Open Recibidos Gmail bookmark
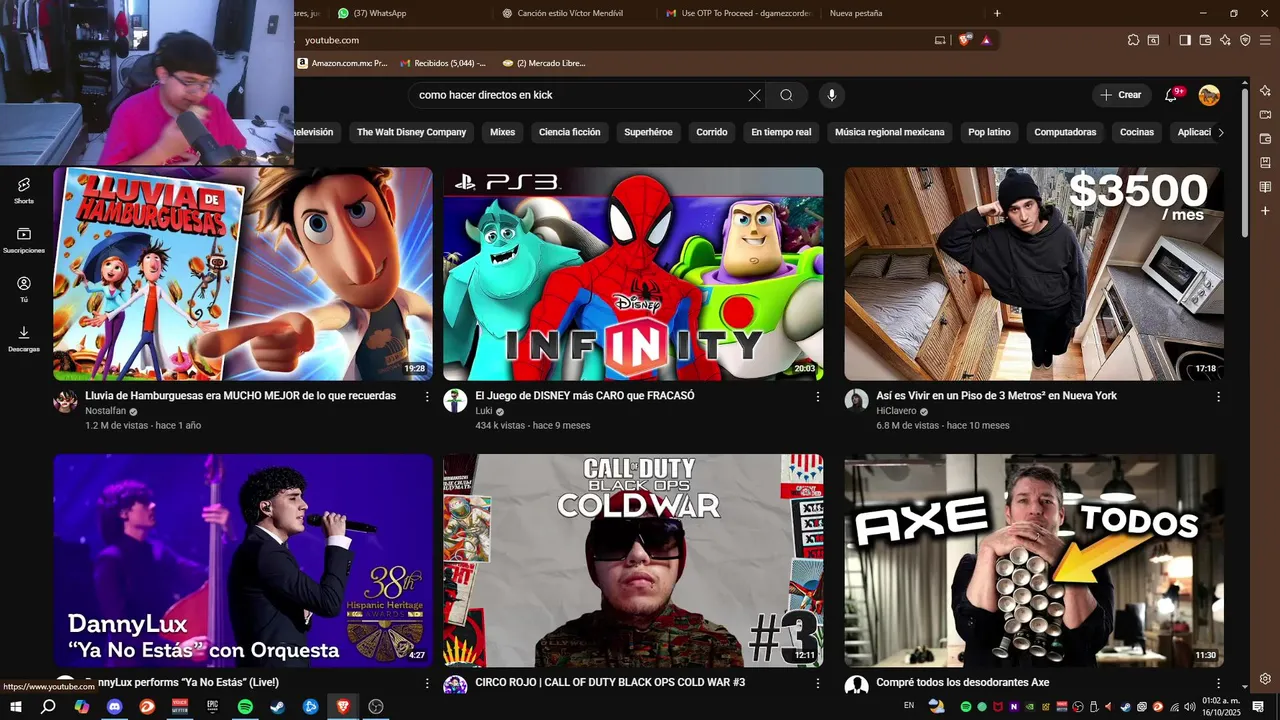 [443, 63]
